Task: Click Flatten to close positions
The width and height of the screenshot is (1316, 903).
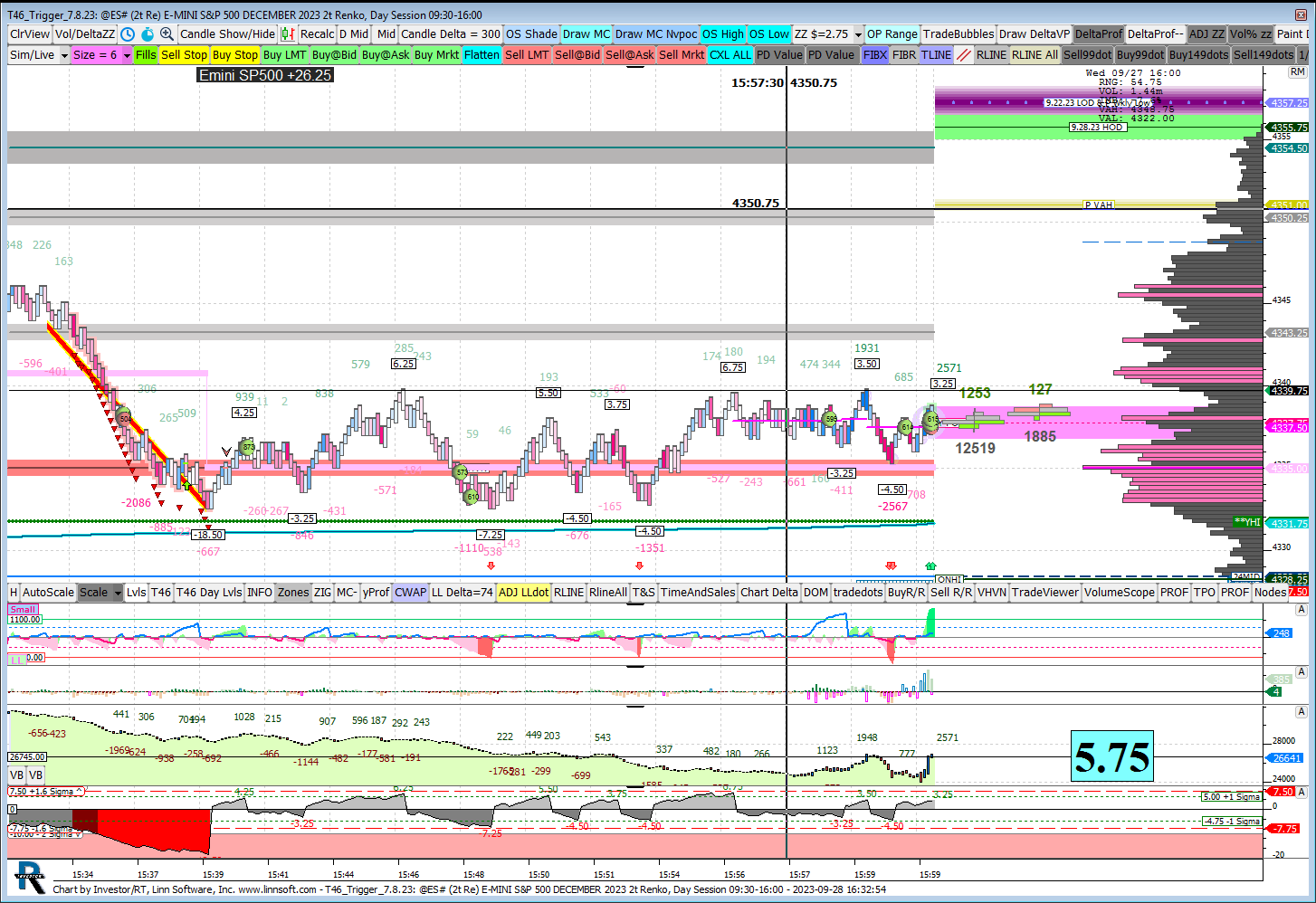Action: click(x=482, y=54)
